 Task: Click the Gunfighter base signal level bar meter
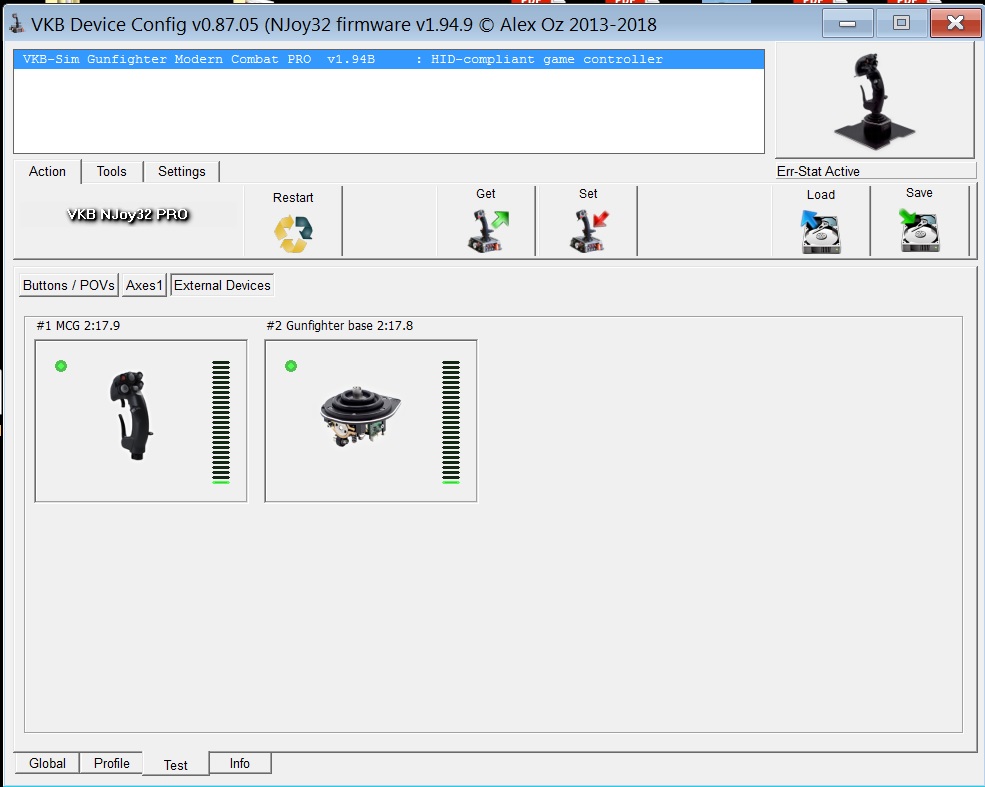point(451,422)
